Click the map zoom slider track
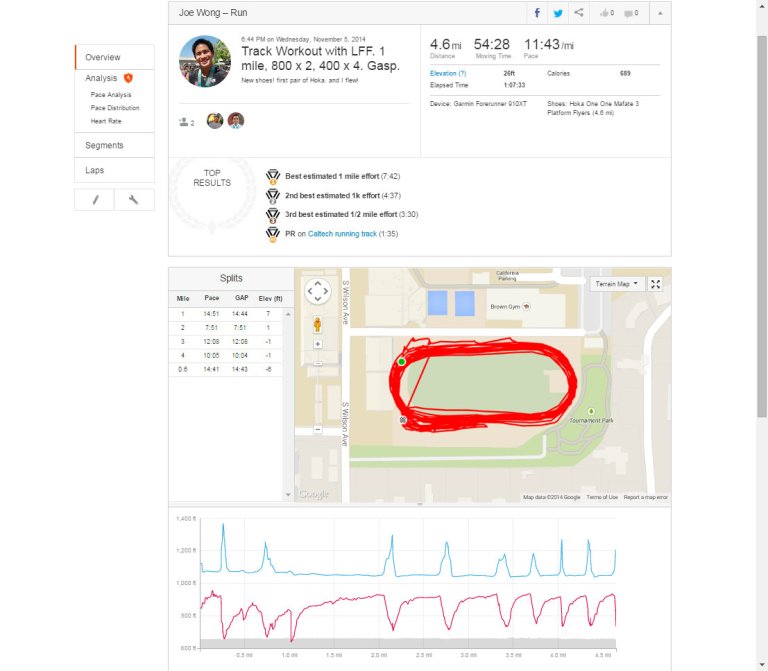 [x=318, y=392]
